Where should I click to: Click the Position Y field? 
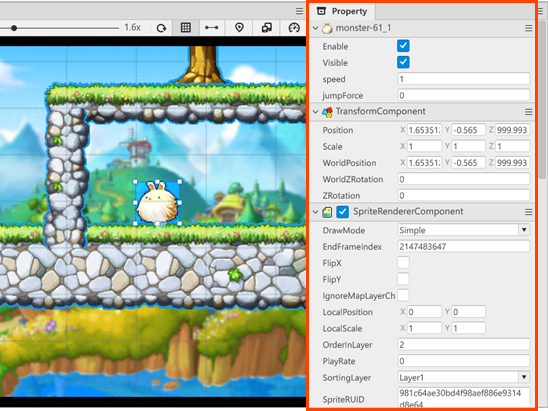click(469, 130)
